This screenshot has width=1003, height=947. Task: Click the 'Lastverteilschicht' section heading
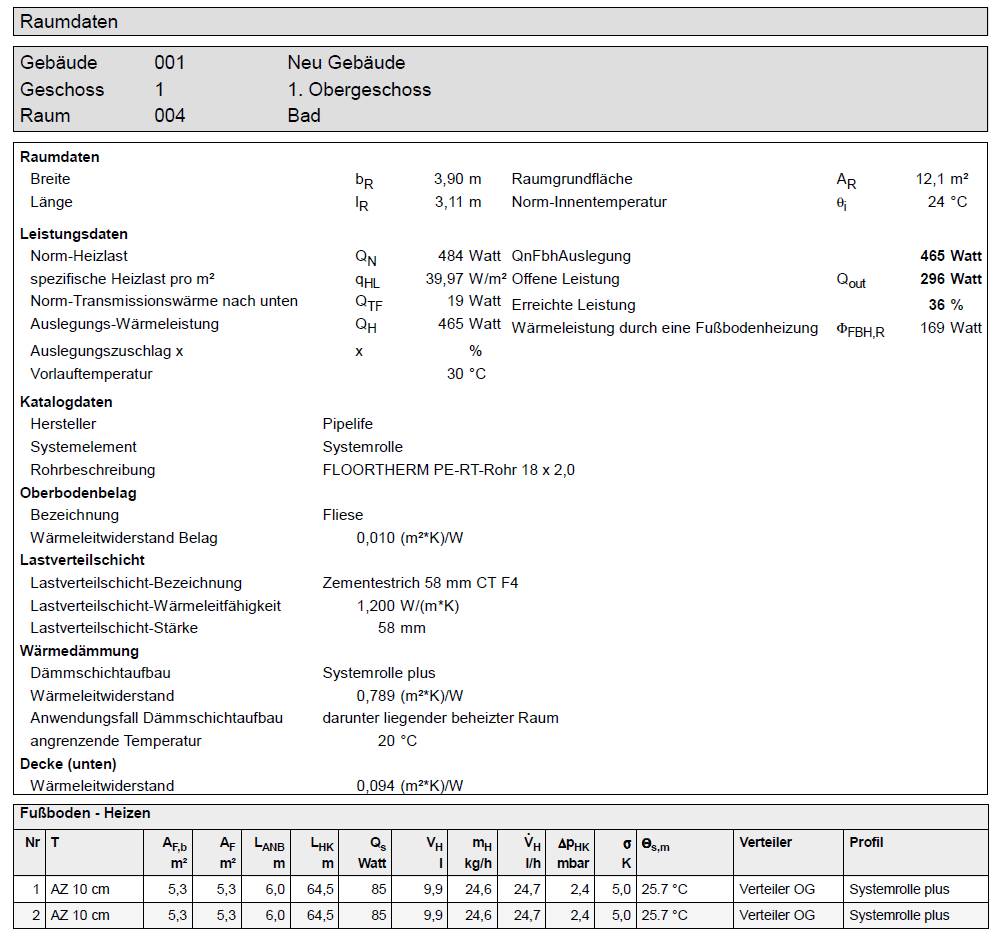82,561
